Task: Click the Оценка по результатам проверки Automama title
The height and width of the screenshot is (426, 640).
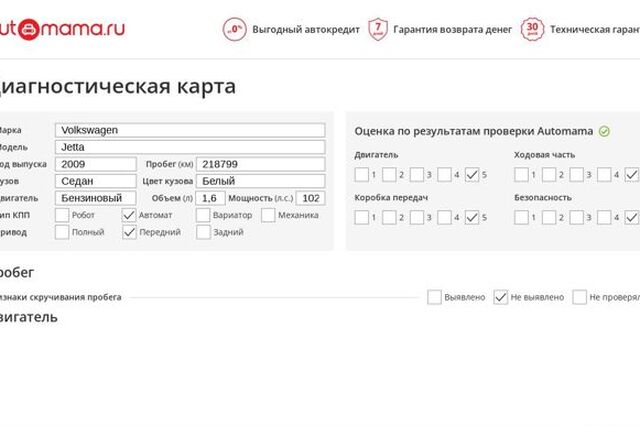Action: click(x=473, y=131)
